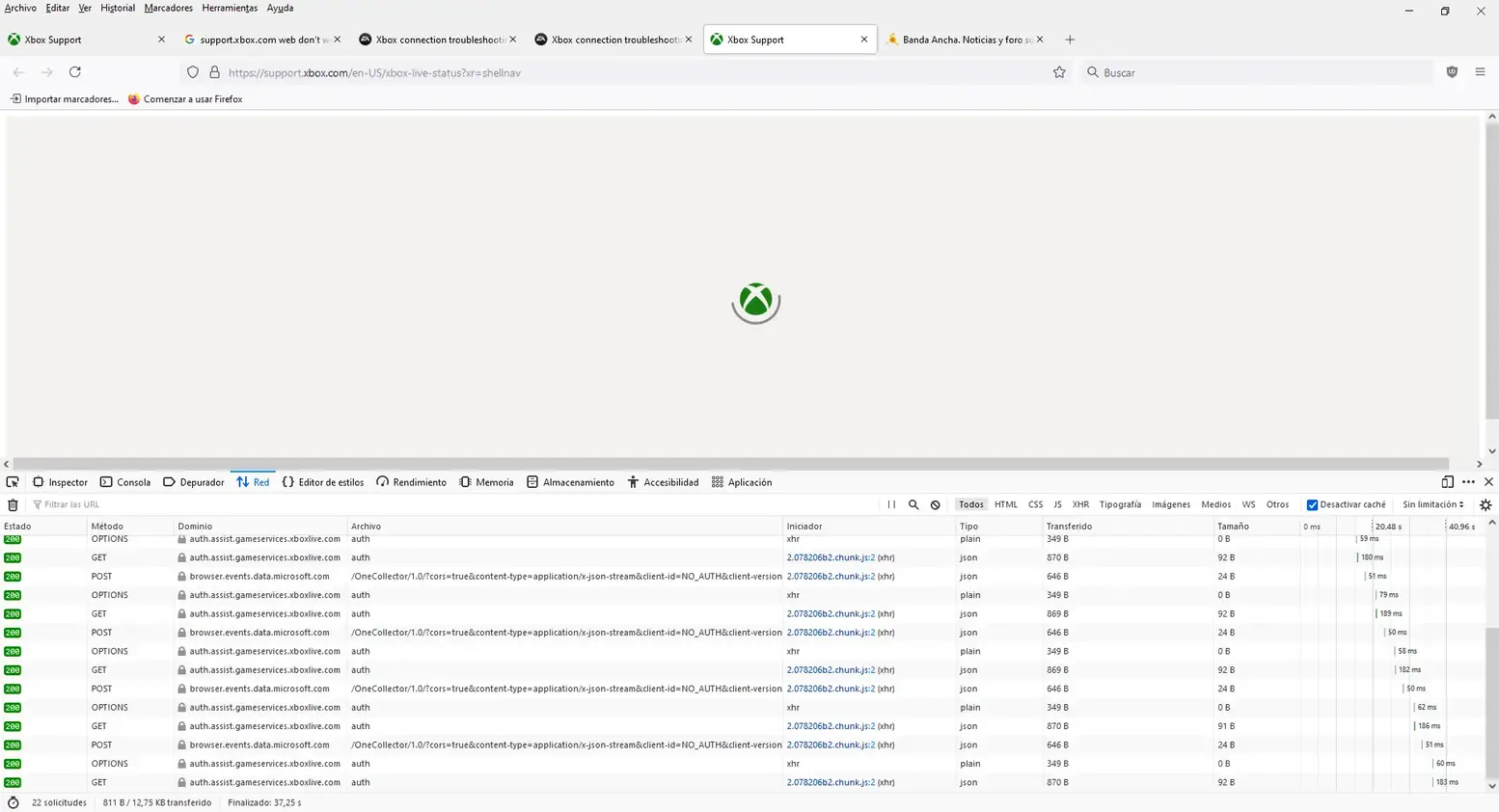Bookmark this page with star icon

click(x=1059, y=72)
